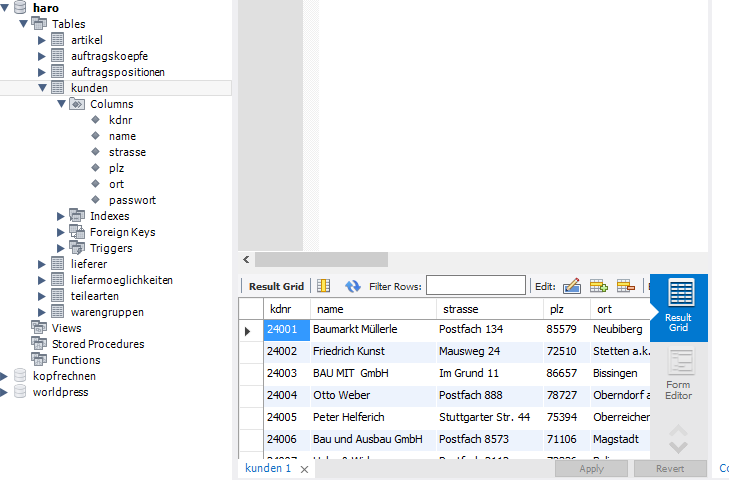Sort by the plz column header
This screenshot has width=729, height=480.
pyautogui.click(x=567, y=309)
